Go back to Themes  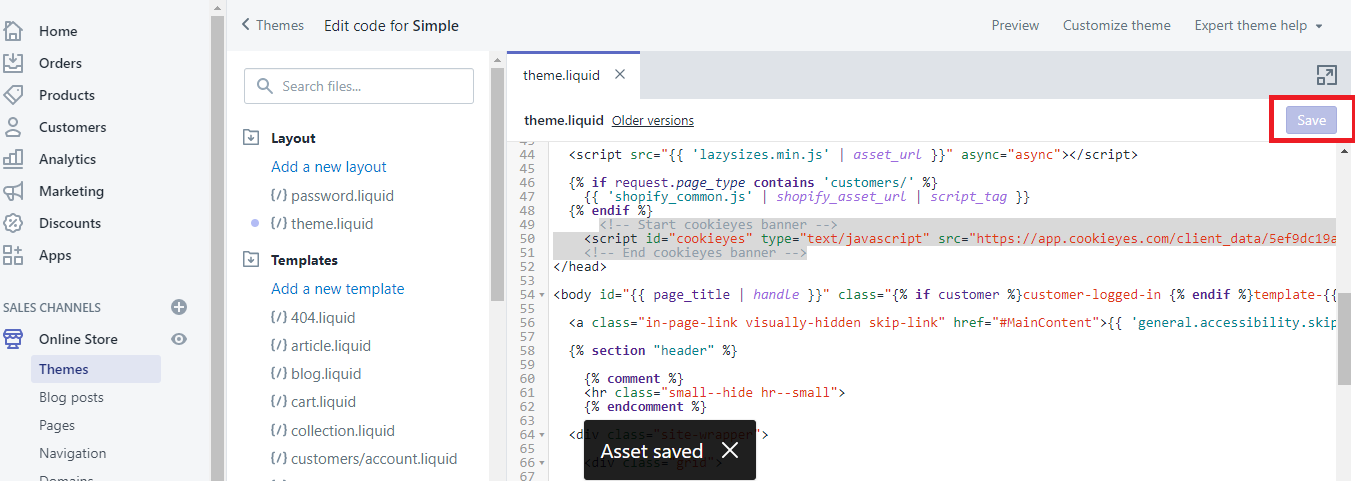click(272, 25)
